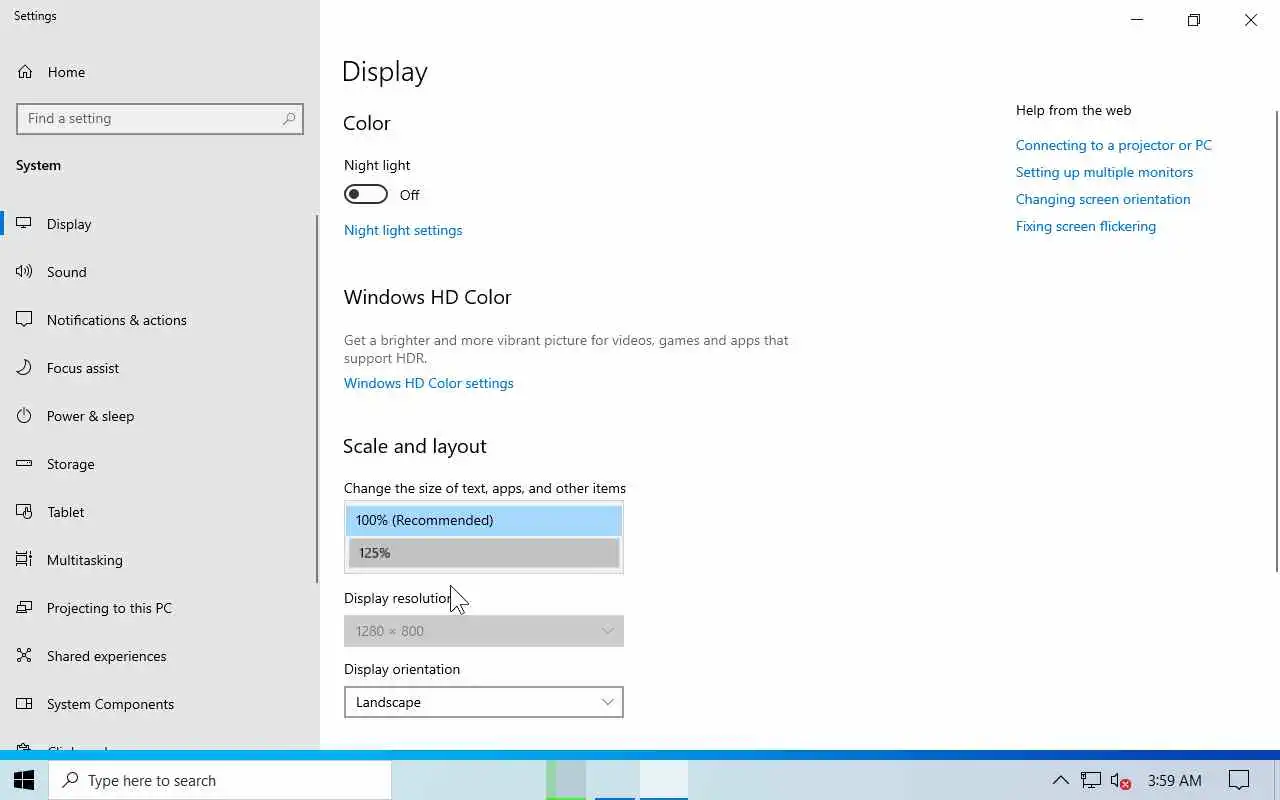1280x800 pixels.
Task: Click the search magnifier in Find a setting
Action: point(289,118)
